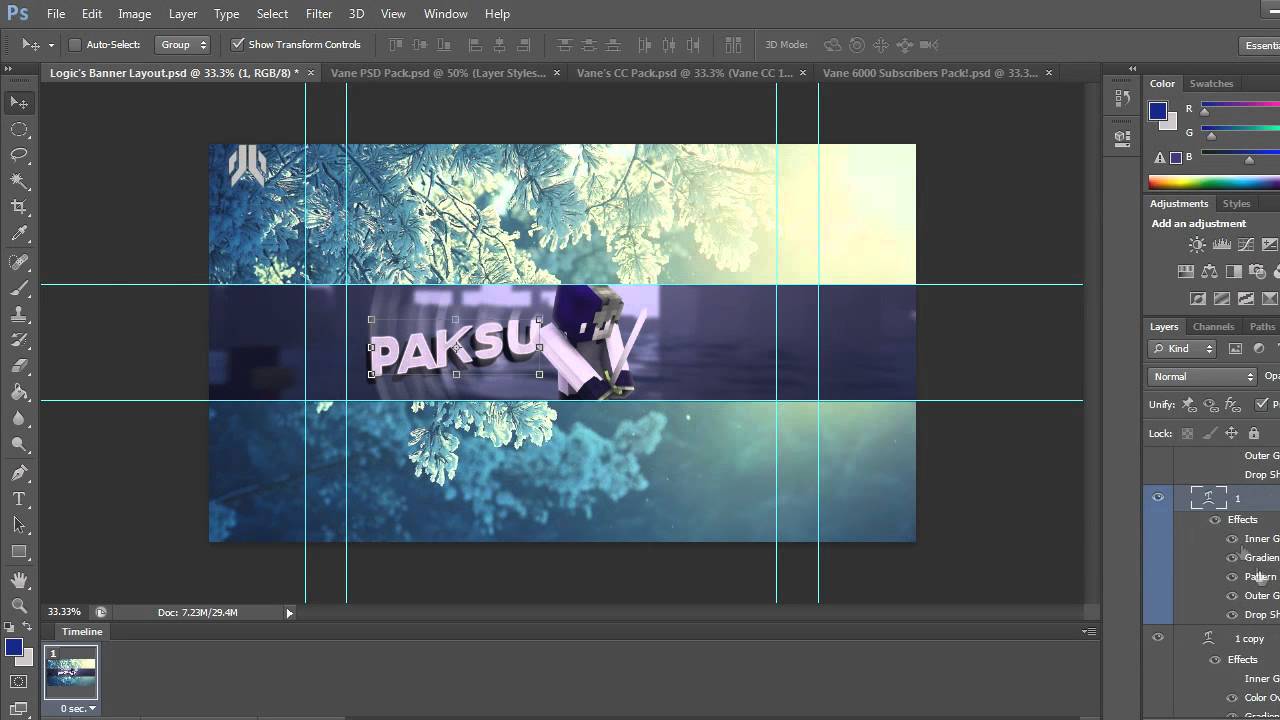Screen dimensions: 1280x720
Task: Open the Timeline panel options menu
Action: coord(1089,632)
